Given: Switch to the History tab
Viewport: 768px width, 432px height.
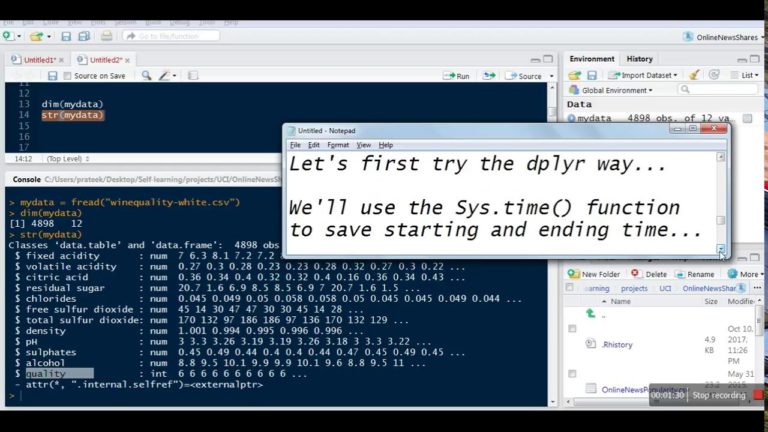Looking at the screenshot, I should [x=640, y=59].
